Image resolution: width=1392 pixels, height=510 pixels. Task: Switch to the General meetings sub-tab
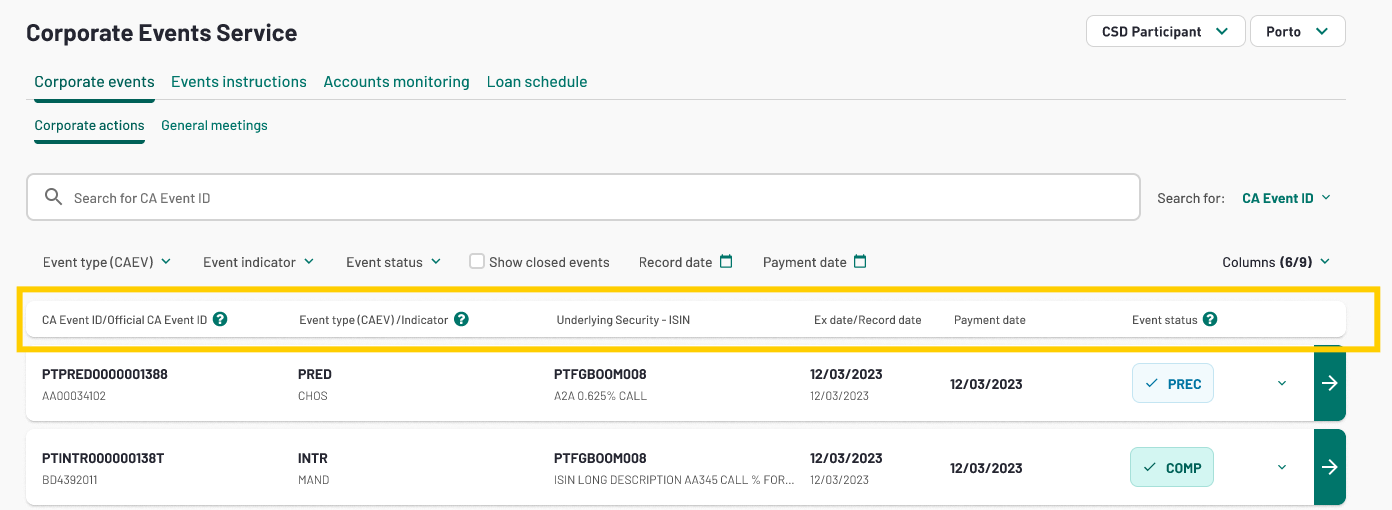pos(214,126)
